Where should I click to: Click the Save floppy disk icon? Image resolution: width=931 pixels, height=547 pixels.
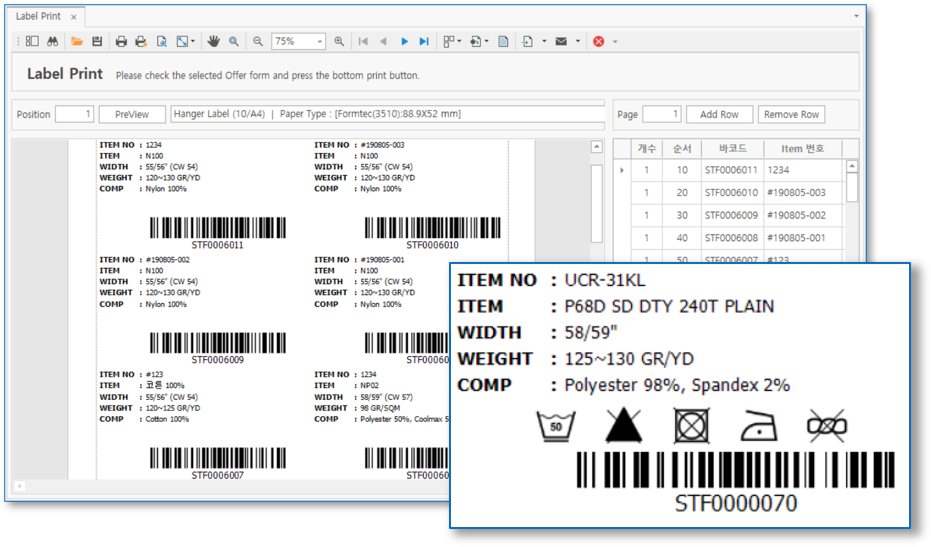click(x=97, y=42)
